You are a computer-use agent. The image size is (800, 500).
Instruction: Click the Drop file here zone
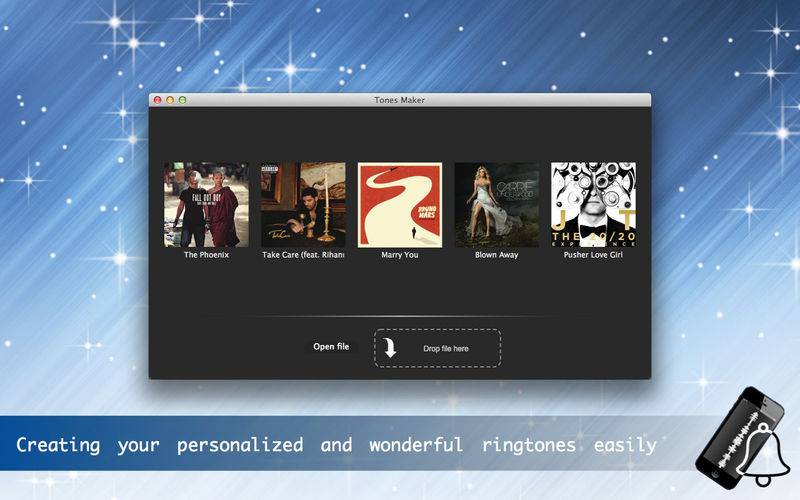click(438, 348)
